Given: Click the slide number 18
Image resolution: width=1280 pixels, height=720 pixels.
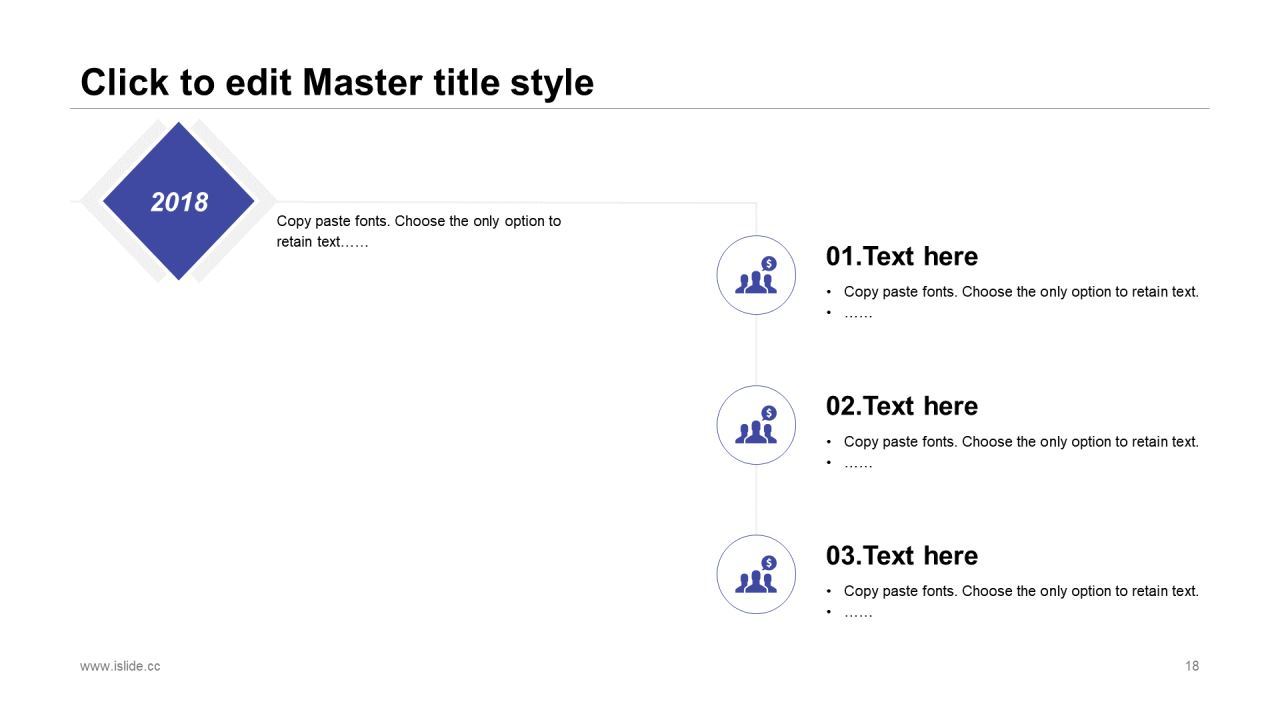Looking at the screenshot, I should pos(1192,666).
